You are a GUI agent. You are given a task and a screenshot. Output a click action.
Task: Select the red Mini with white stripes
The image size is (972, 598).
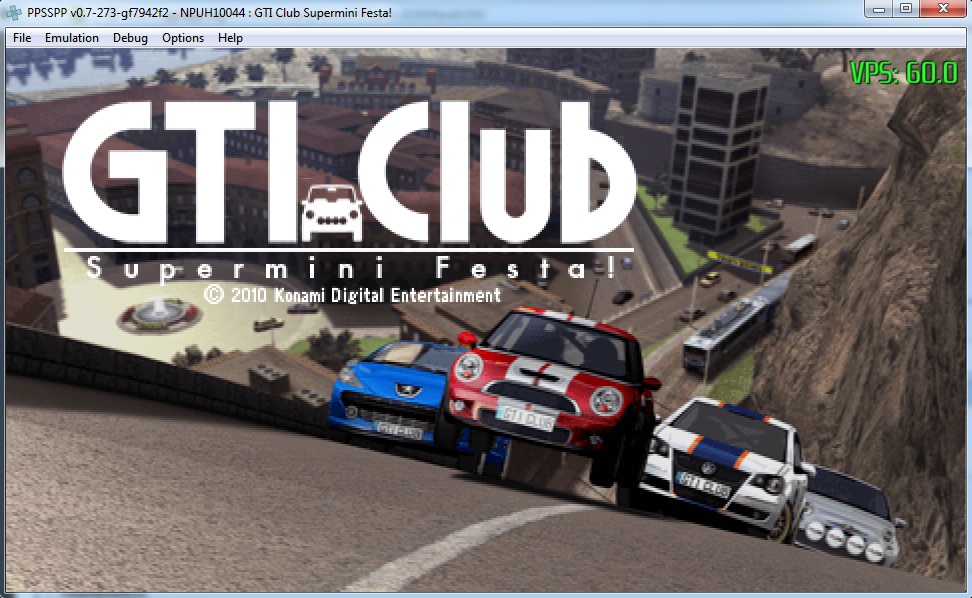click(x=550, y=385)
